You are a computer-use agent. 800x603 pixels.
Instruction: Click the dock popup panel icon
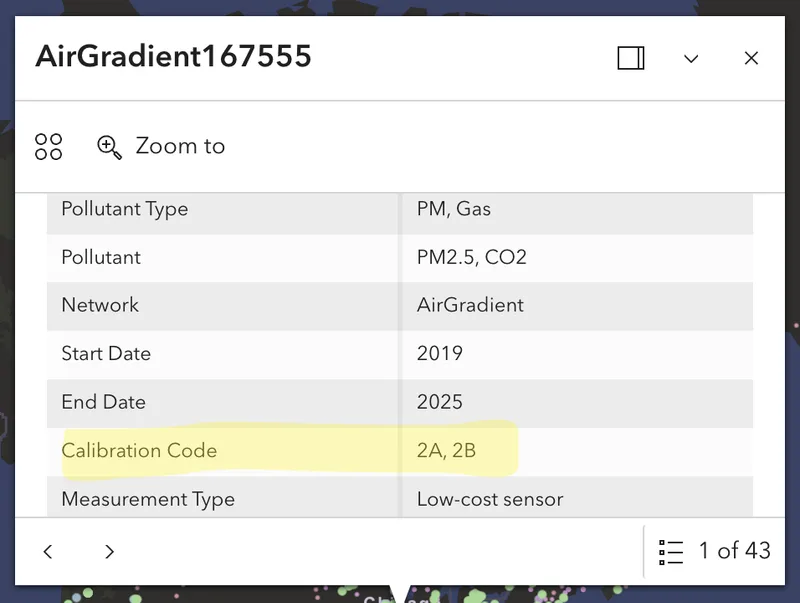click(631, 58)
